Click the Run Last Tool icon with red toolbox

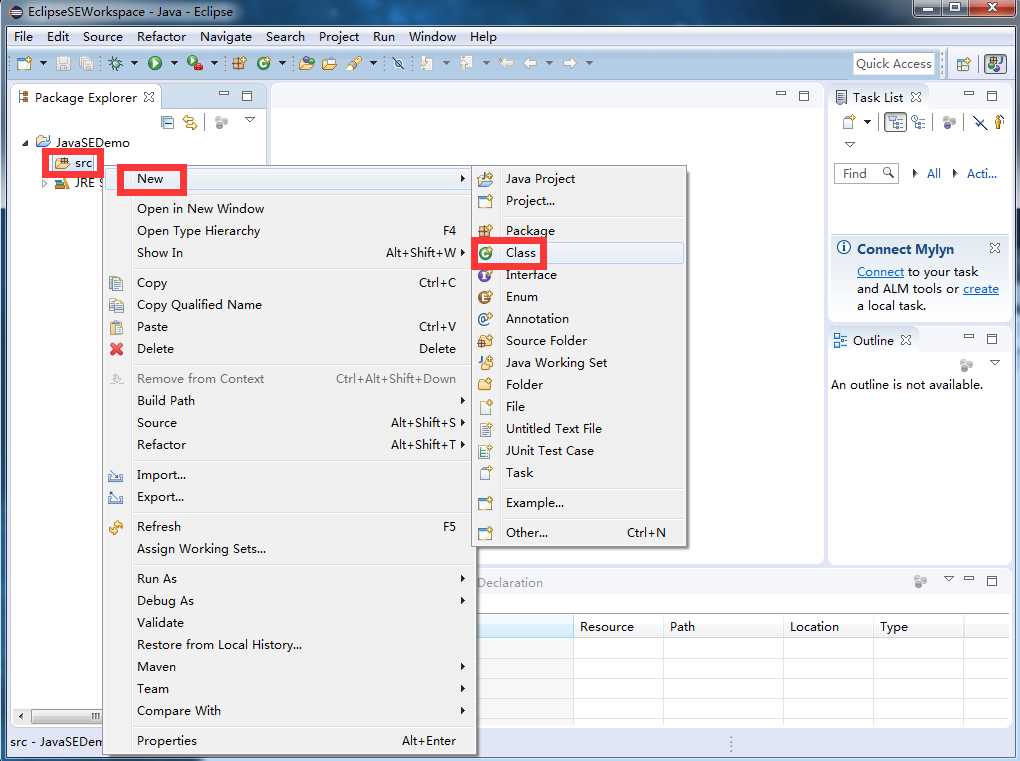click(195, 63)
